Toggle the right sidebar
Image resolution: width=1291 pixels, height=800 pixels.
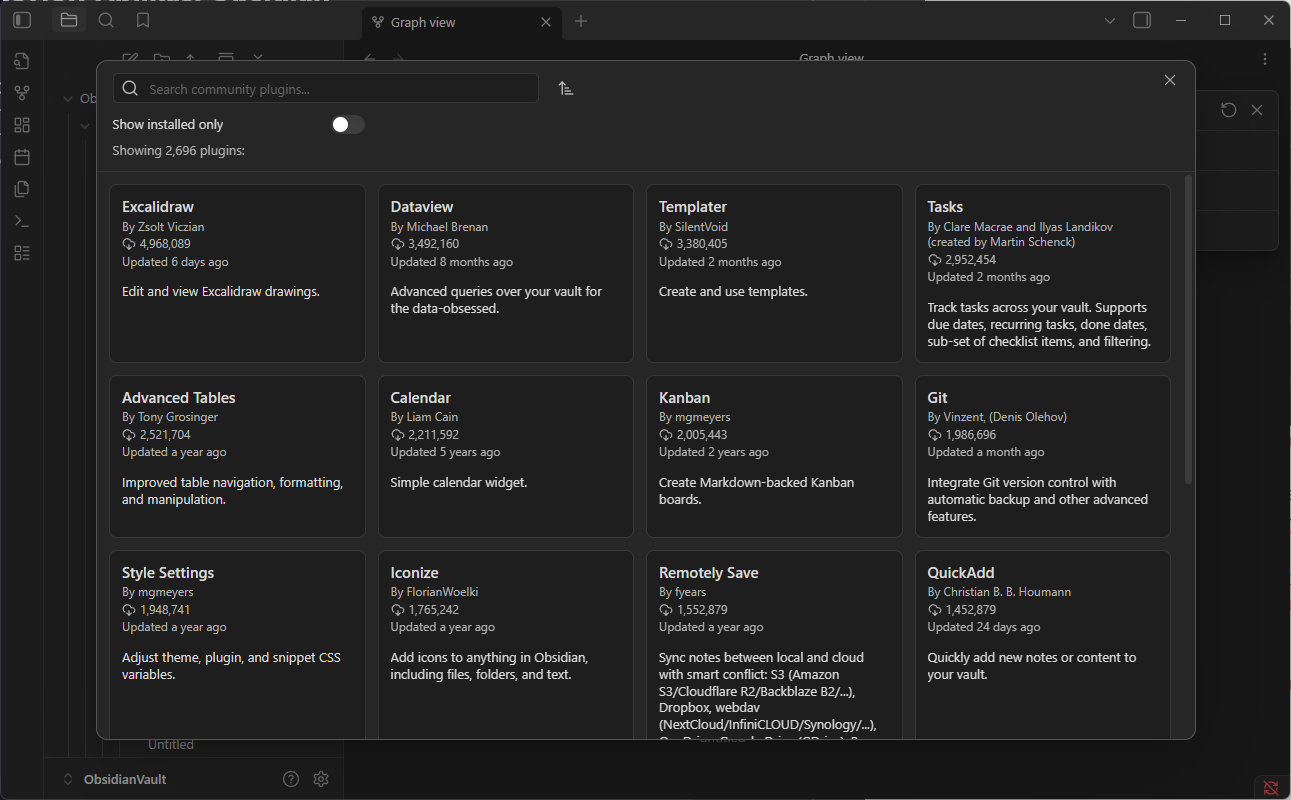[1142, 21]
